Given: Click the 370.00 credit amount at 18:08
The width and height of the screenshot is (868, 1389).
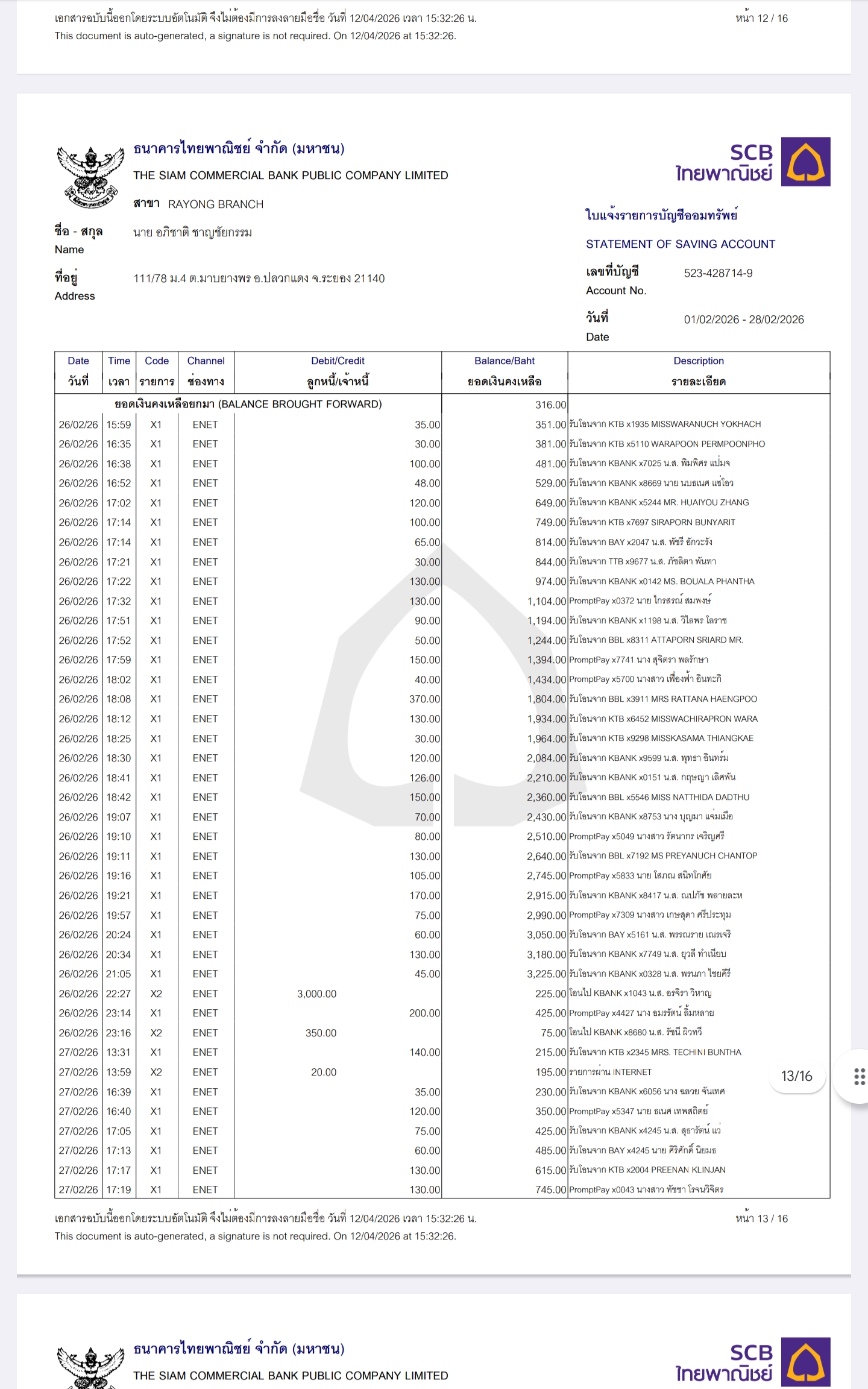Looking at the screenshot, I should click(424, 699).
